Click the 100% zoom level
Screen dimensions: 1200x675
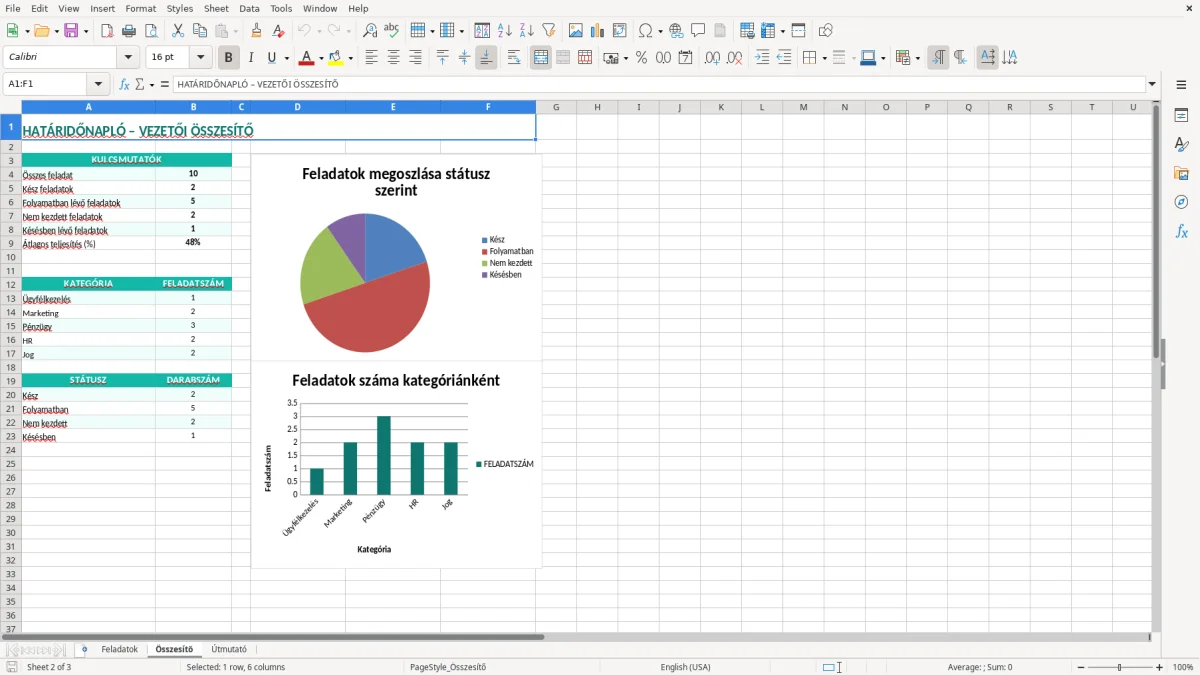(1183, 667)
